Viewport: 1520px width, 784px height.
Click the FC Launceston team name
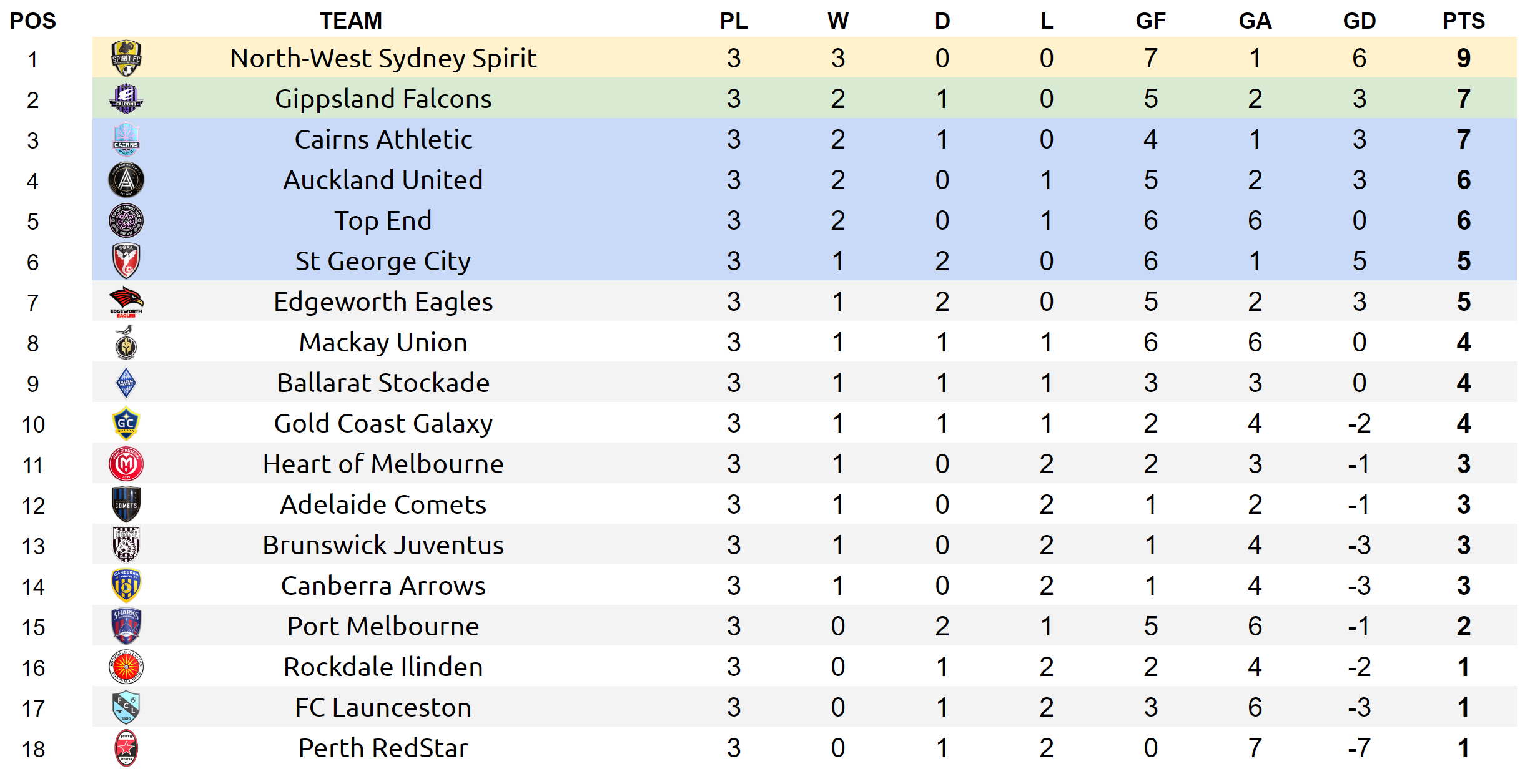pos(383,707)
